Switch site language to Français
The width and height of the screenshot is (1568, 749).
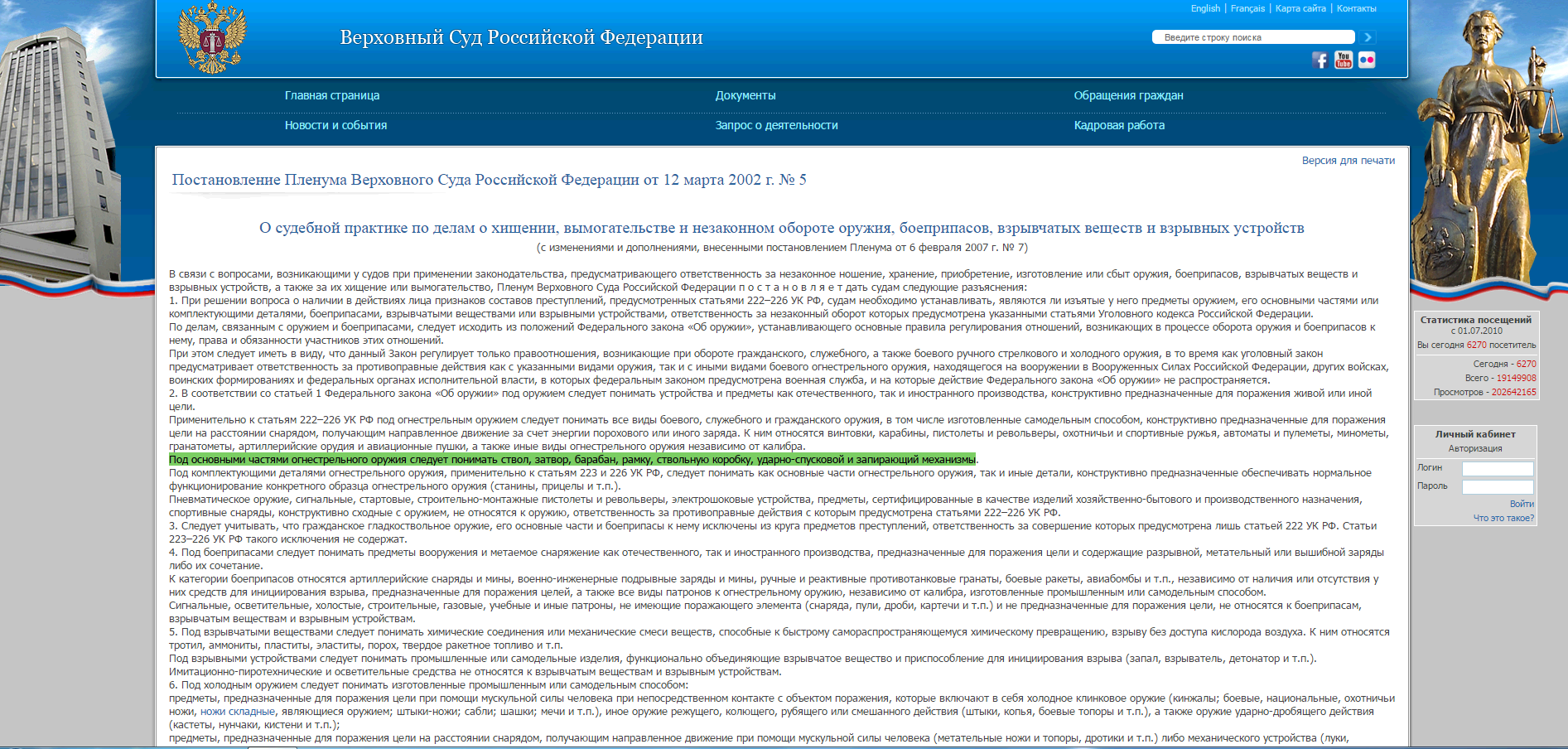tap(1247, 8)
